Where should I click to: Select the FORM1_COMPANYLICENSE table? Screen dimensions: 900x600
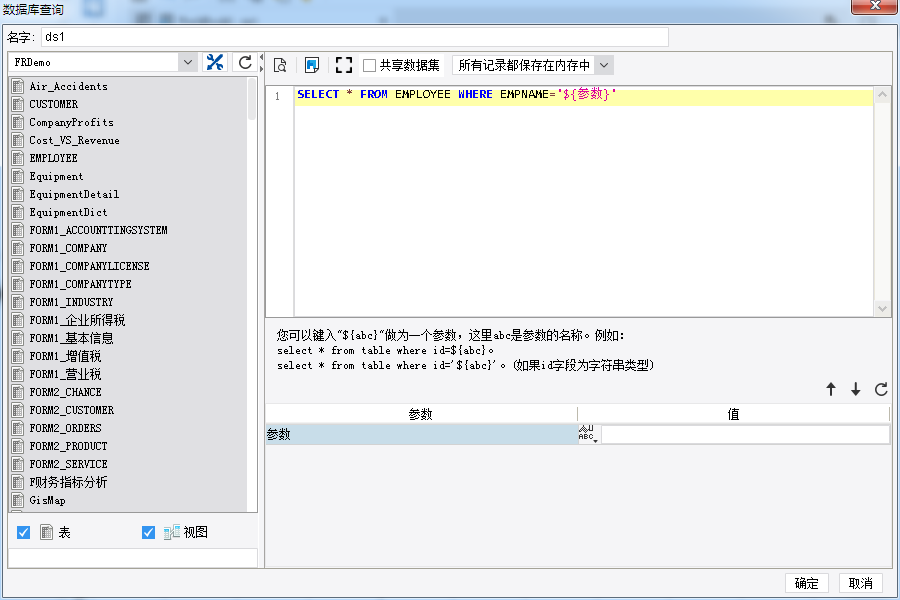89,266
